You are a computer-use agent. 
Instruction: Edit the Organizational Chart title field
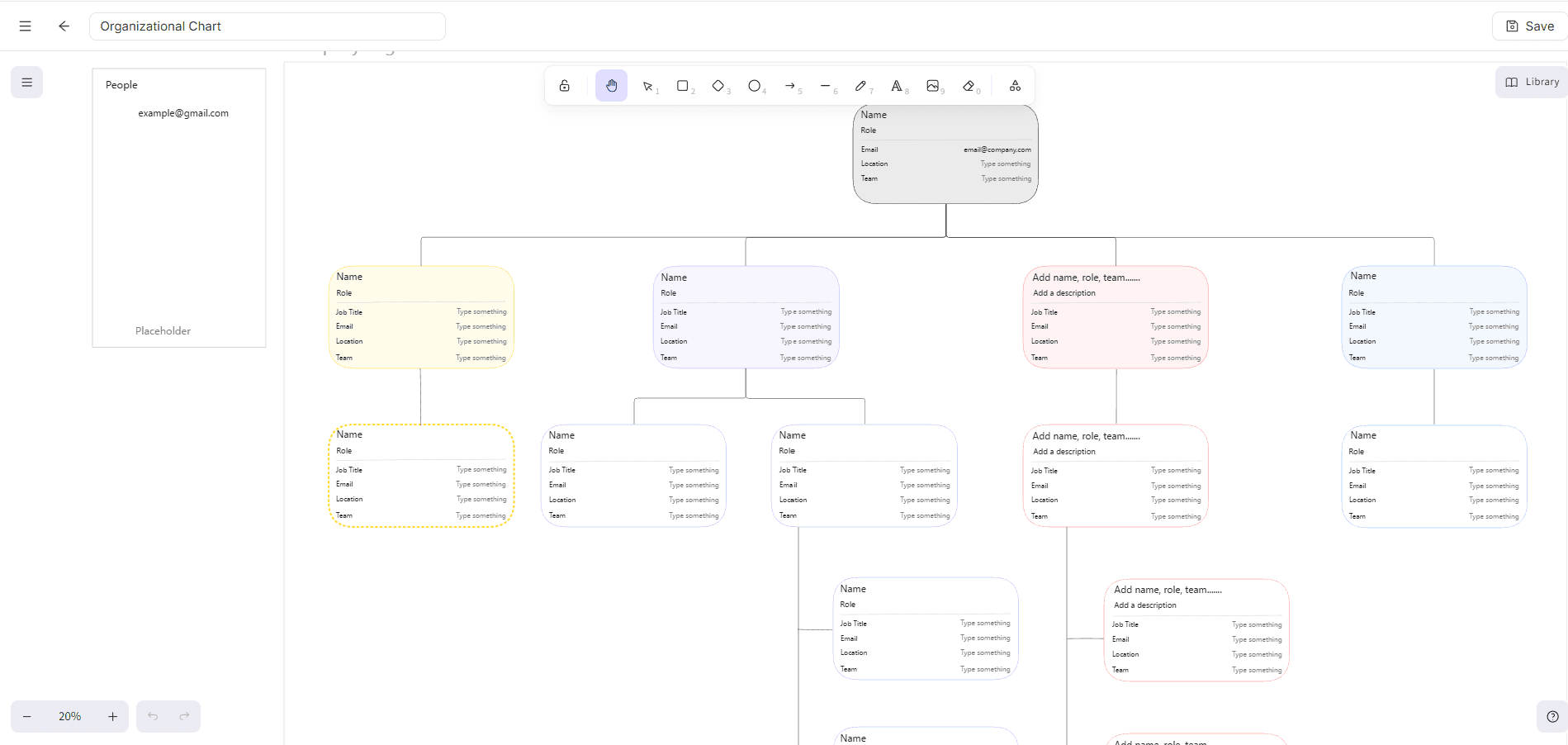tap(267, 26)
